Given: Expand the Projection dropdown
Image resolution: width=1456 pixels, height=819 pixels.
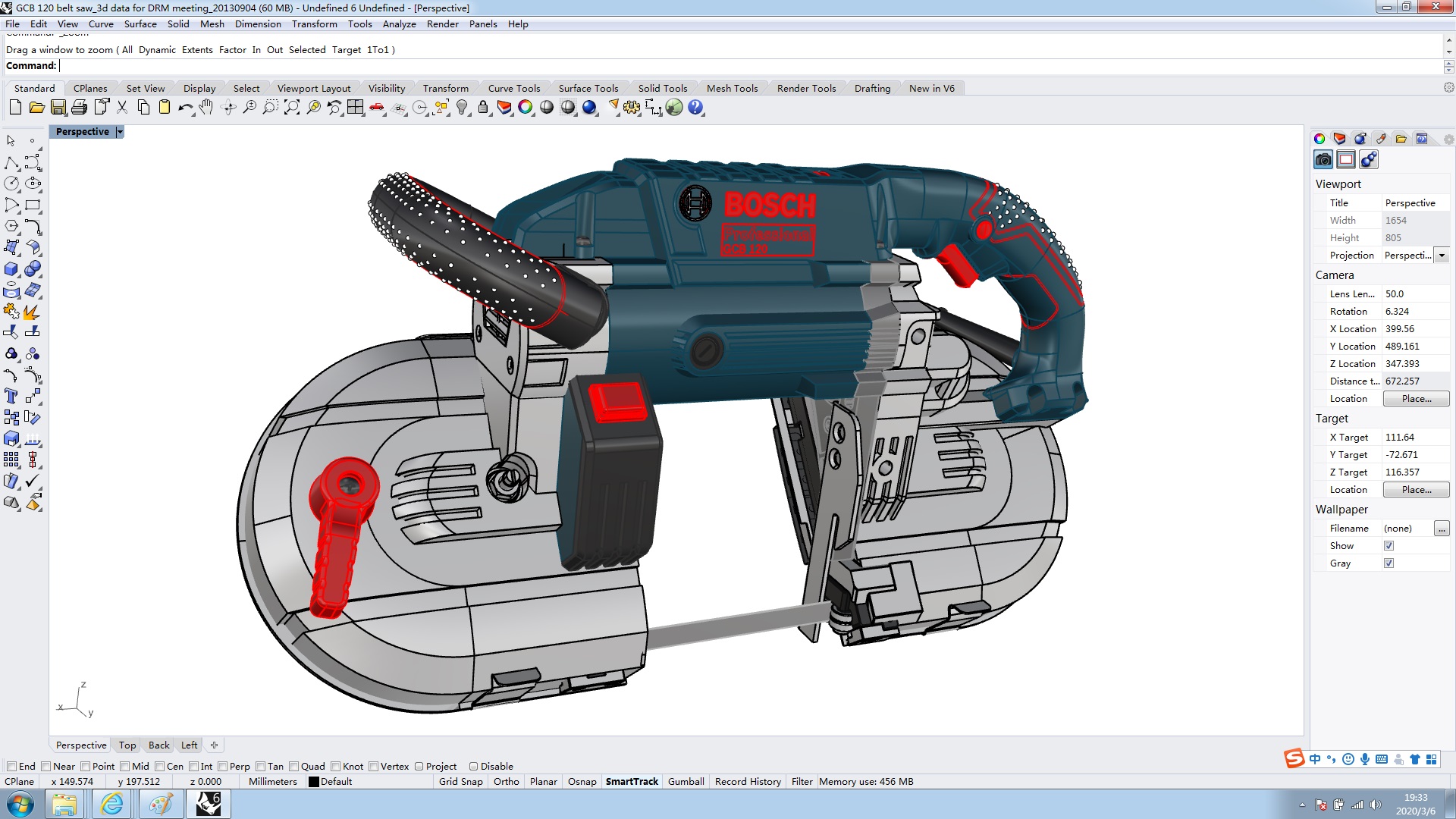Looking at the screenshot, I should click(1442, 256).
